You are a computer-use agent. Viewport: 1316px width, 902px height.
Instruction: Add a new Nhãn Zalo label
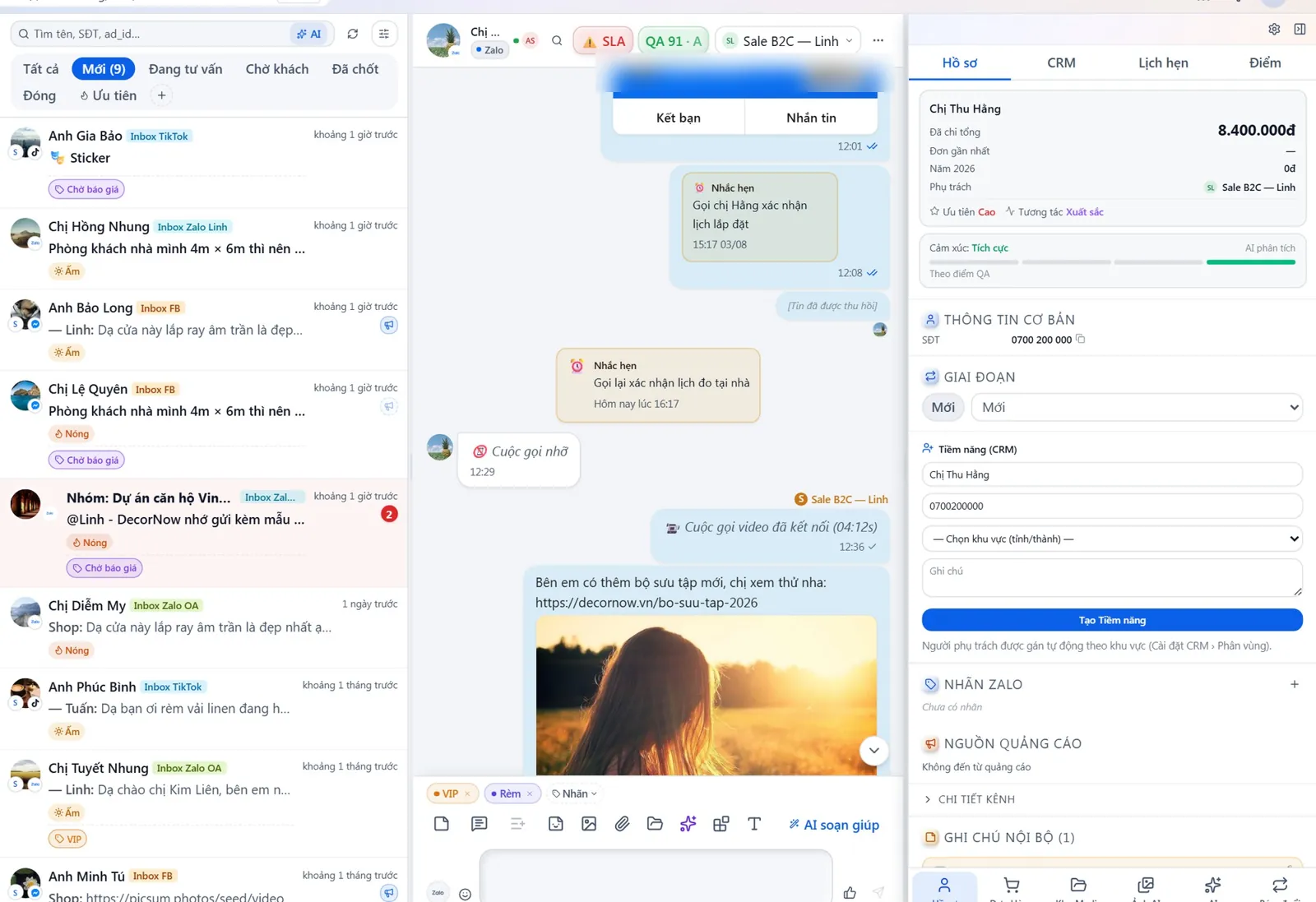coord(1295,684)
